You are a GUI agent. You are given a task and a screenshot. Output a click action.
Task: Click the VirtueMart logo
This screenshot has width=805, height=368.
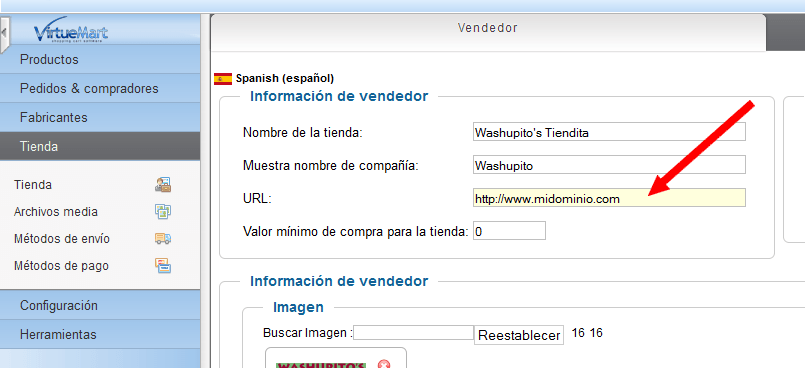pos(71,32)
